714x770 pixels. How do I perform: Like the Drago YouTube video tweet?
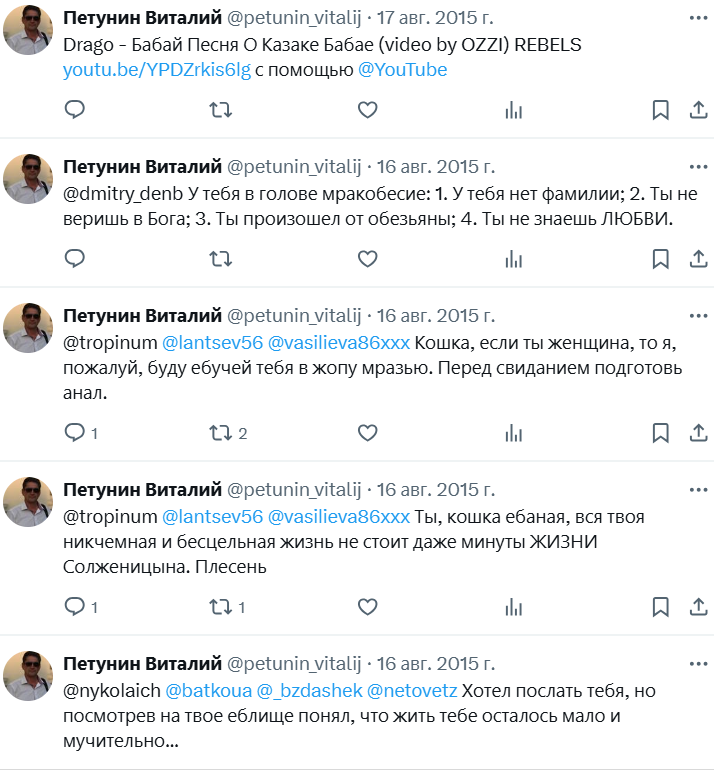tap(367, 110)
